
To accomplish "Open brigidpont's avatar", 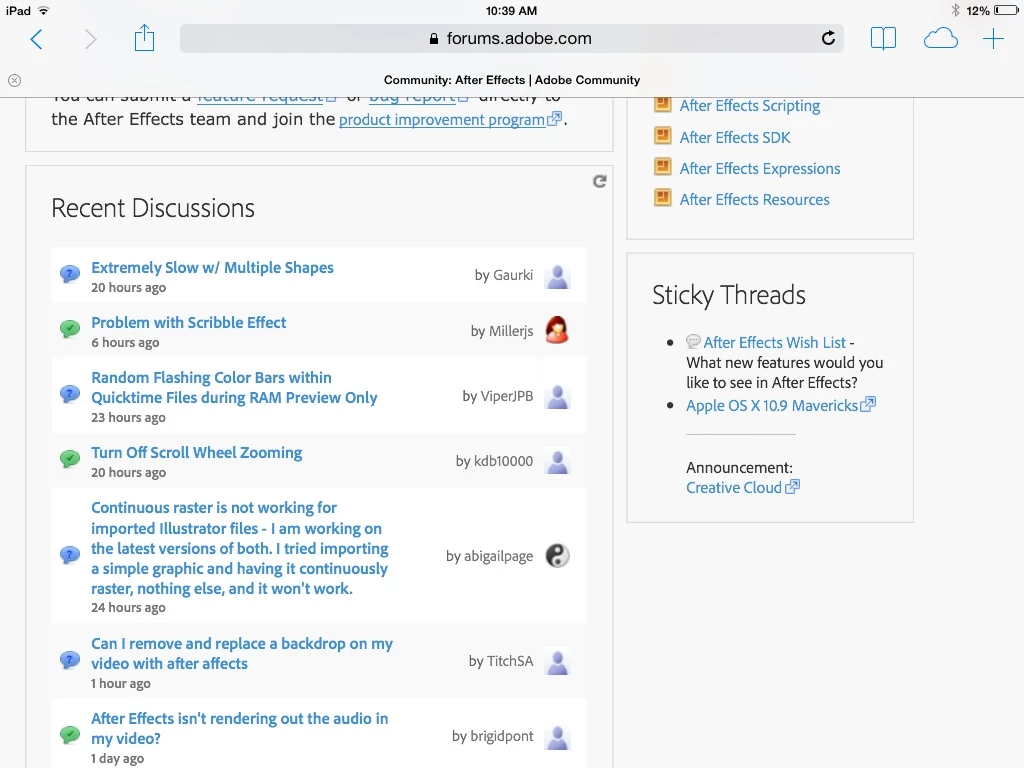I will 558,737.
